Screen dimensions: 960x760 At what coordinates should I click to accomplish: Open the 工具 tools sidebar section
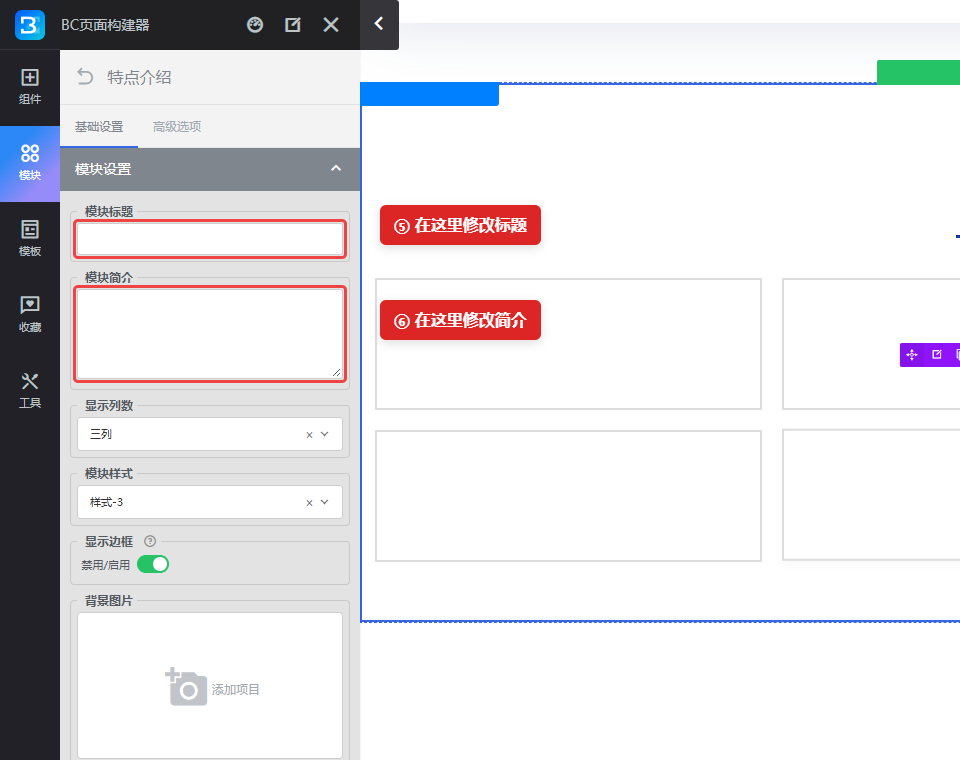coord(30,391)
